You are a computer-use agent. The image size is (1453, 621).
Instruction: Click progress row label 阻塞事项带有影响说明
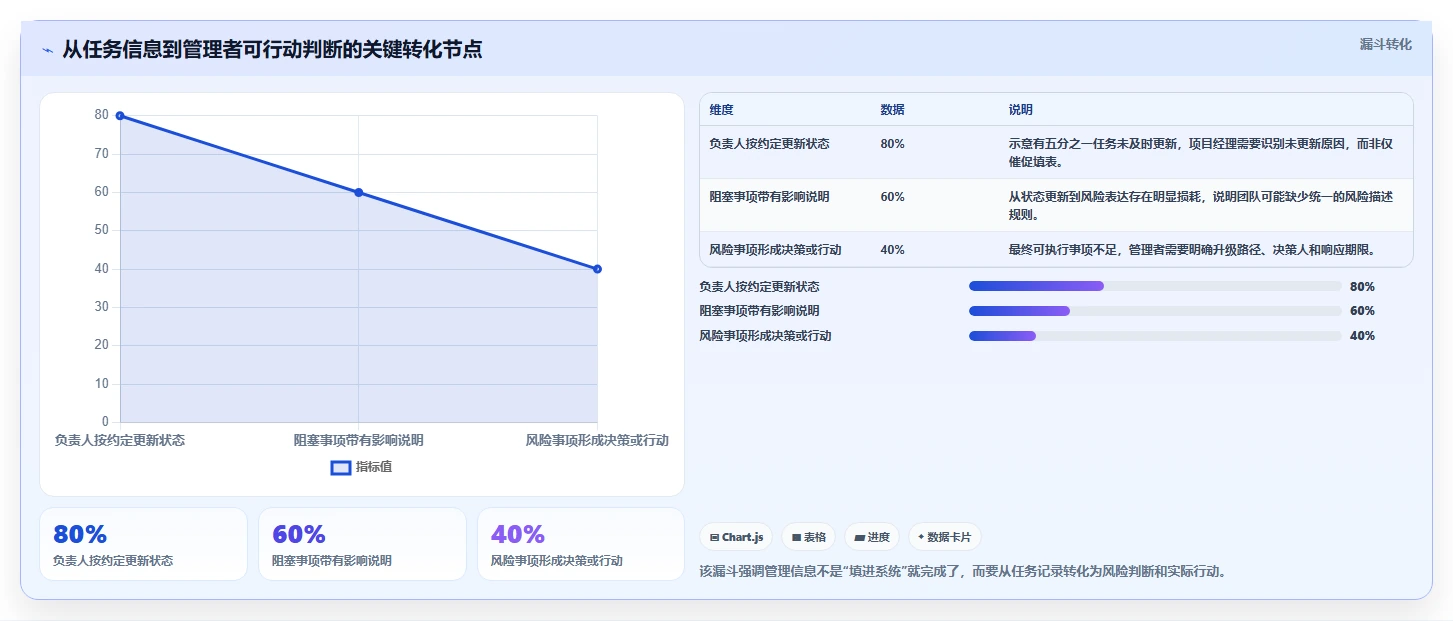coord(759,311)
